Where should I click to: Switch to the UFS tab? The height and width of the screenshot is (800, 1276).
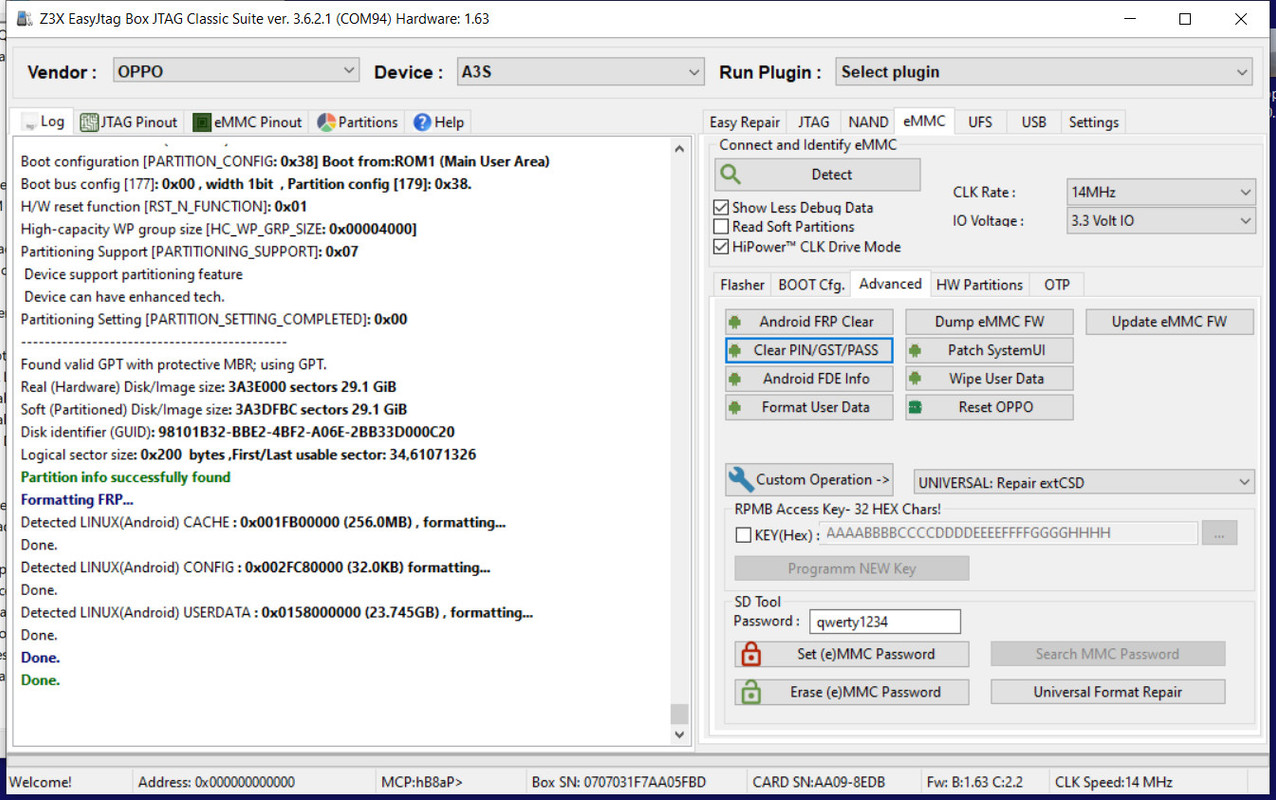[980, 122]
